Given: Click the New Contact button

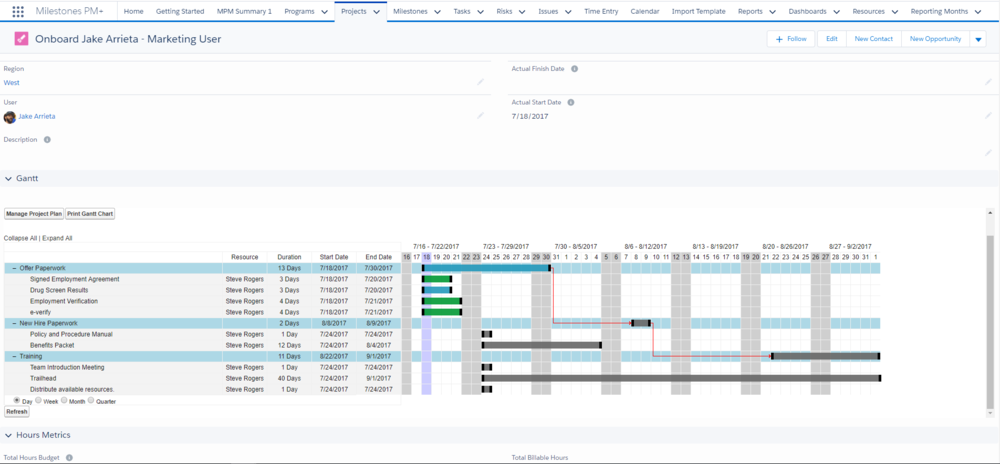Looking at the screenshot, I should (x=874, y=39).
